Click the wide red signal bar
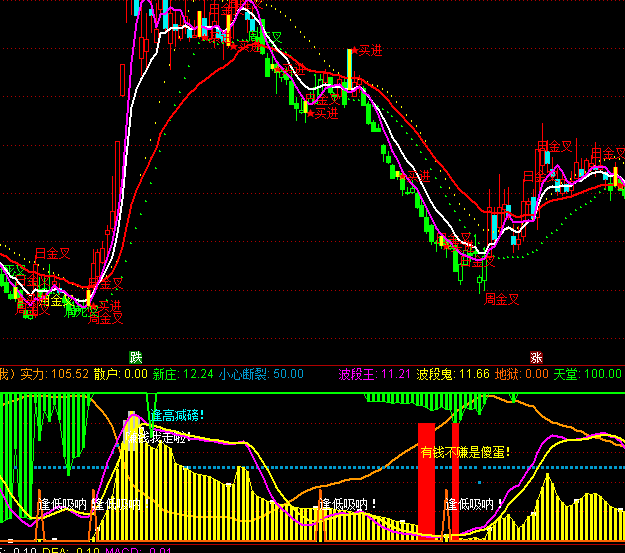 click(427, 480)
